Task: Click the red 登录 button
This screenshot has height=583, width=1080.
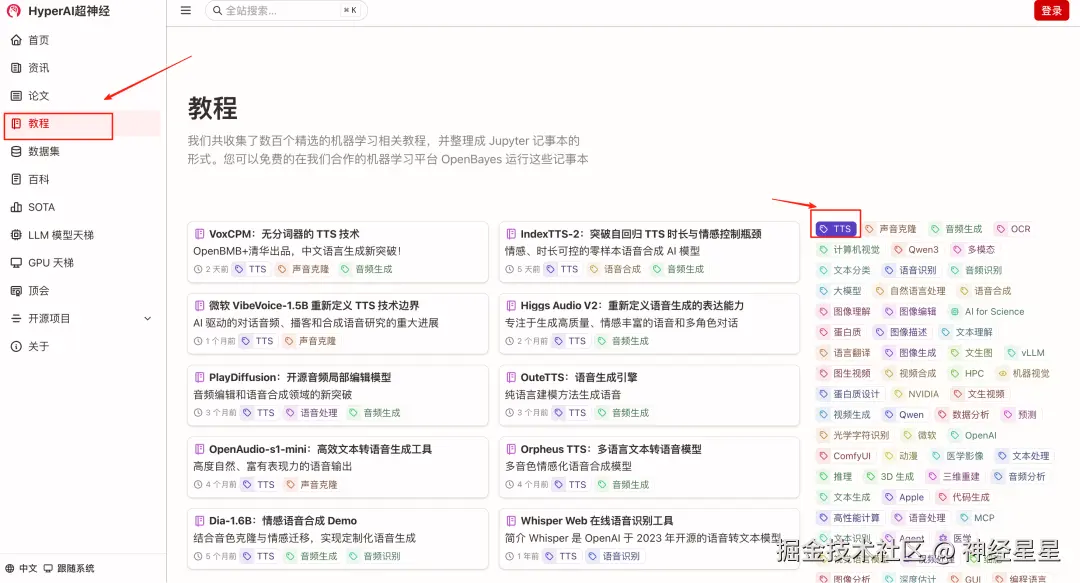Action: (1051, 10)
